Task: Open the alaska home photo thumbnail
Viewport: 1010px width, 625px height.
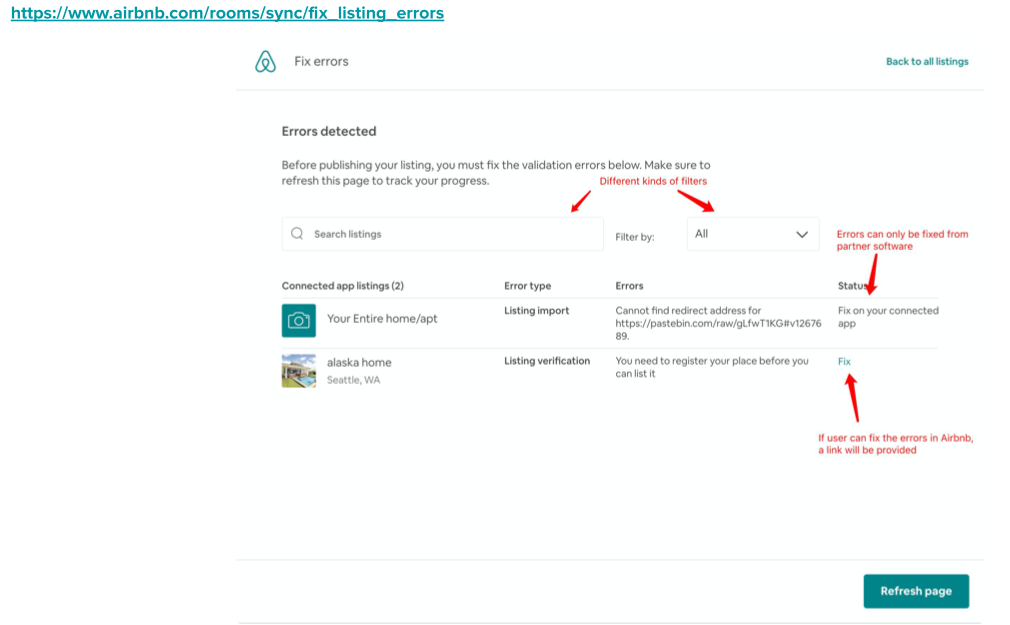Action: pos(298,370)
